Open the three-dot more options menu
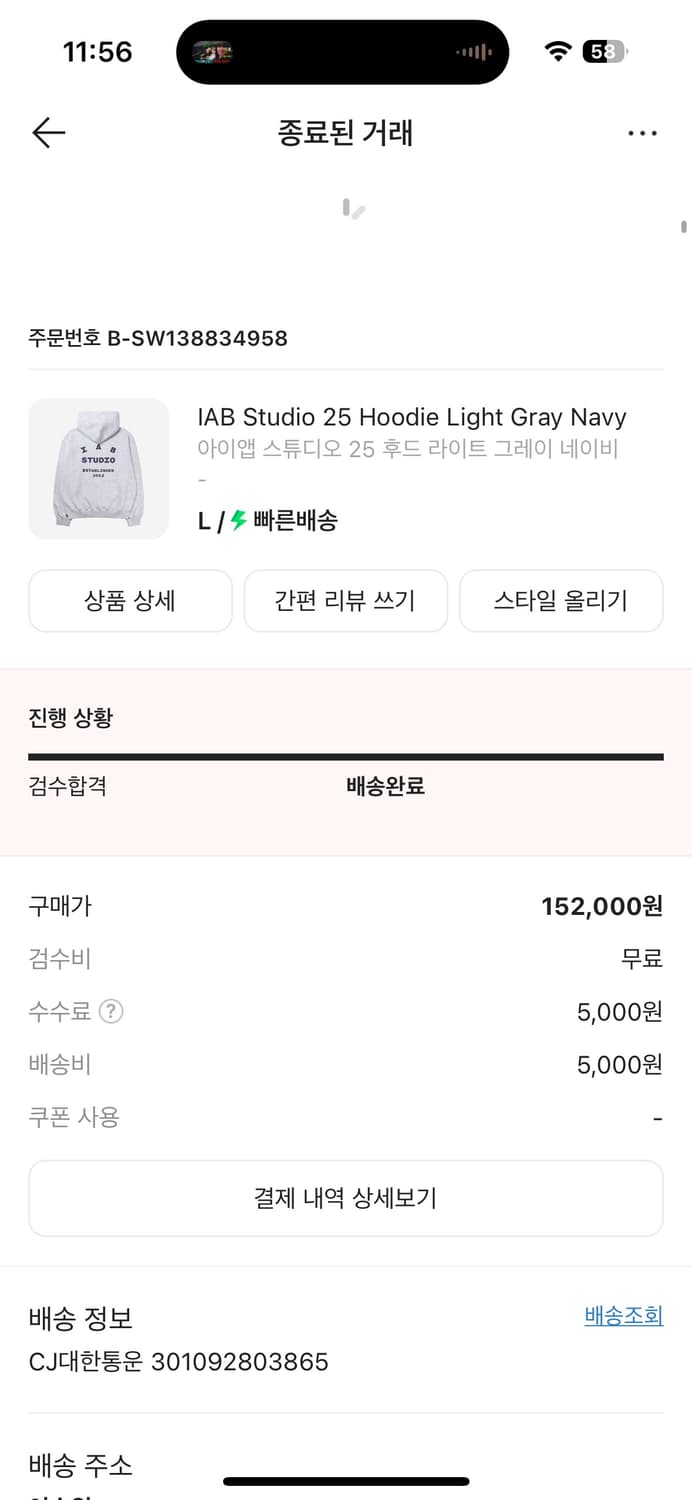692x1500 pixels. pyautogui.click(x=643, y=132)
